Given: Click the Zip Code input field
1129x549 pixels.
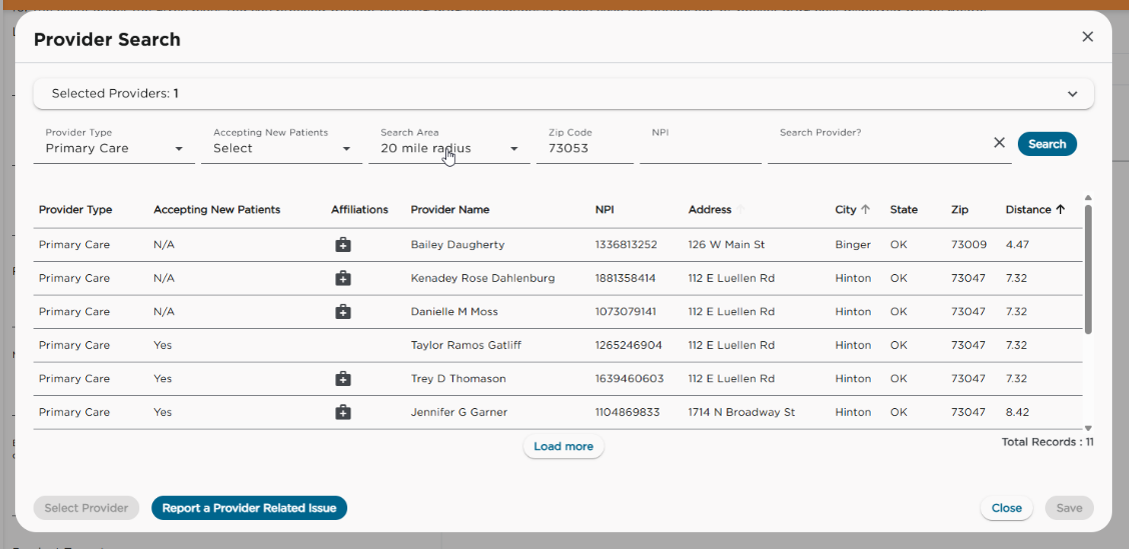Looking at the screenshot, I should (585, 148).
